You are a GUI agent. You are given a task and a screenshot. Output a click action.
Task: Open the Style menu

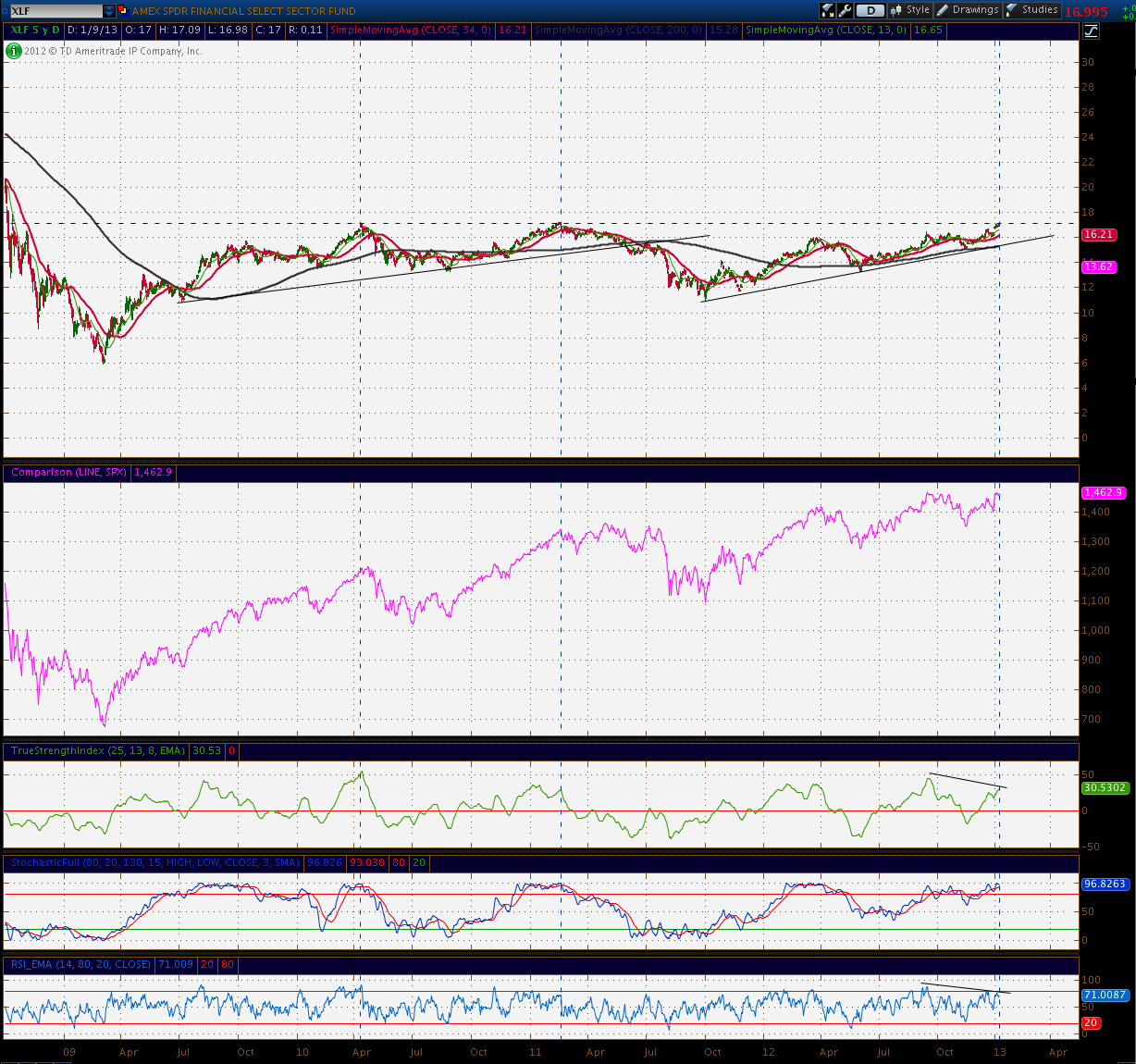[910, 10]
